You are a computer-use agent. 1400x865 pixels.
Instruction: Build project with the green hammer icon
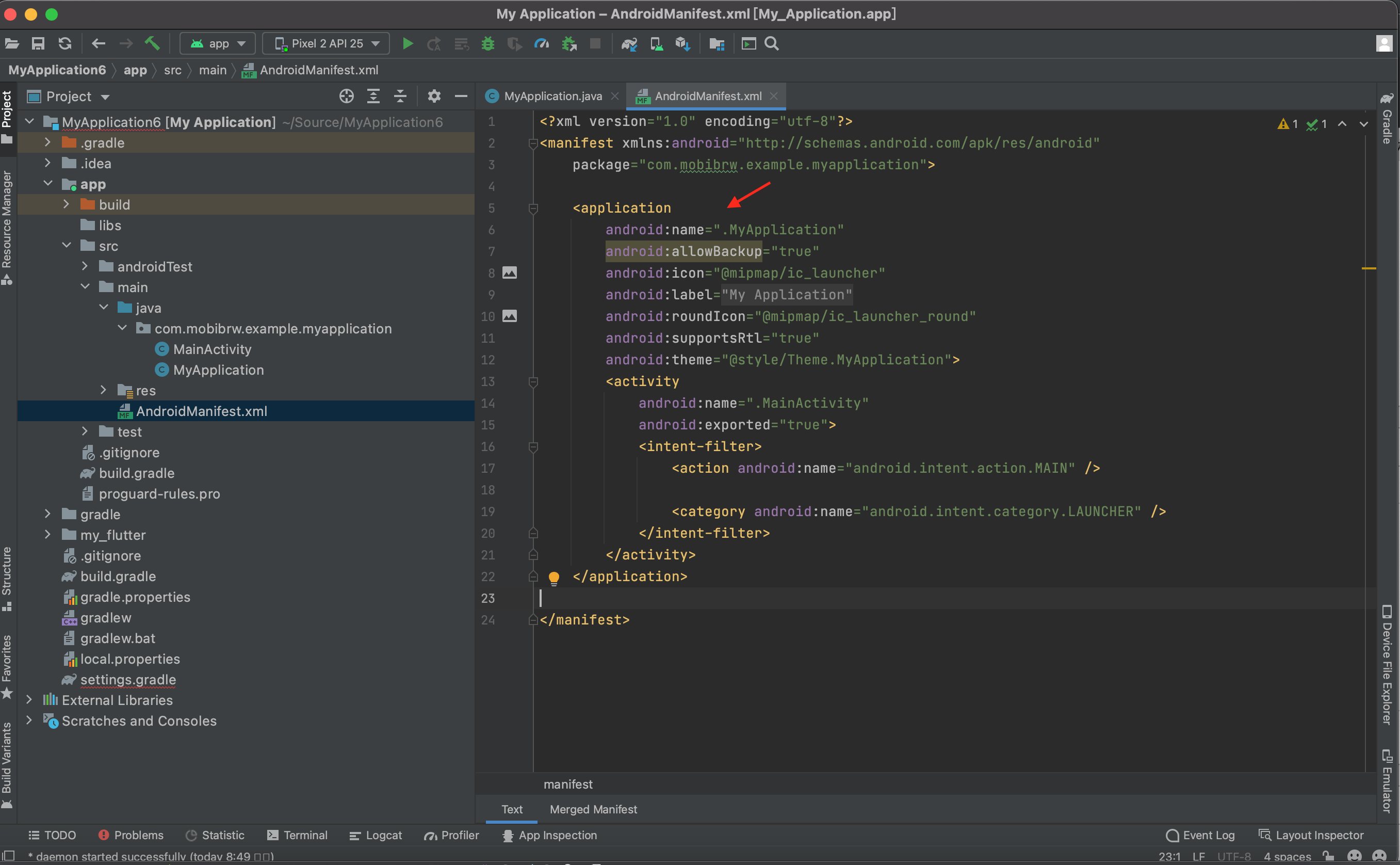153,43
